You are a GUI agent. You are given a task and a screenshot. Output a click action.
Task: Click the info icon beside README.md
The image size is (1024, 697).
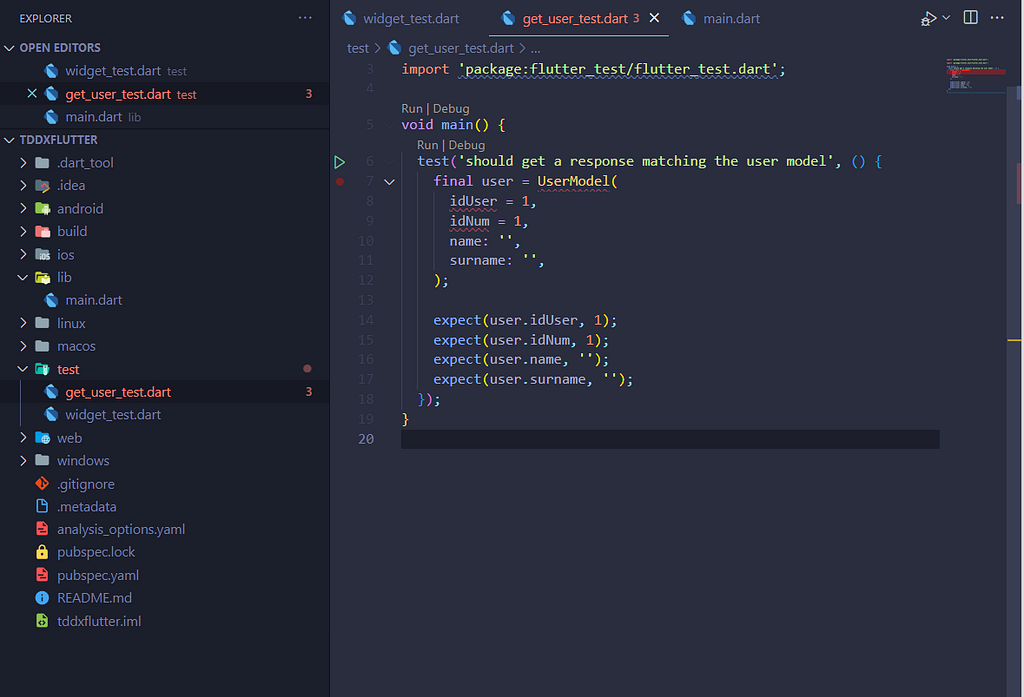(x=42, y=598)
